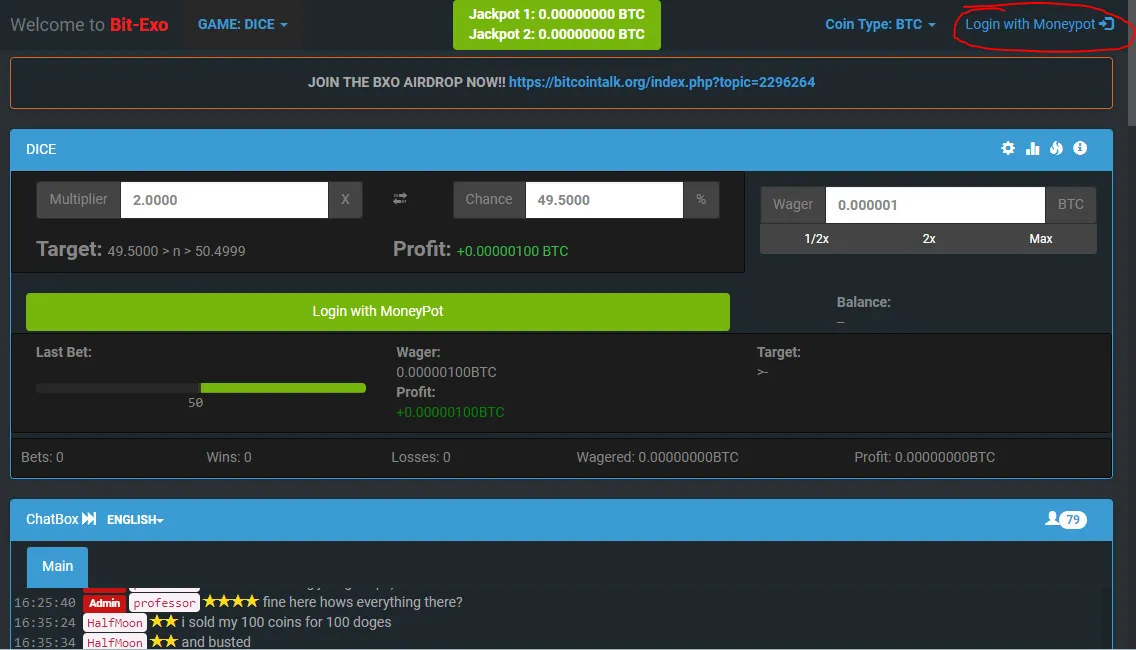
Task: Click the X multiplier suffix button
Action: click(345, 200)
